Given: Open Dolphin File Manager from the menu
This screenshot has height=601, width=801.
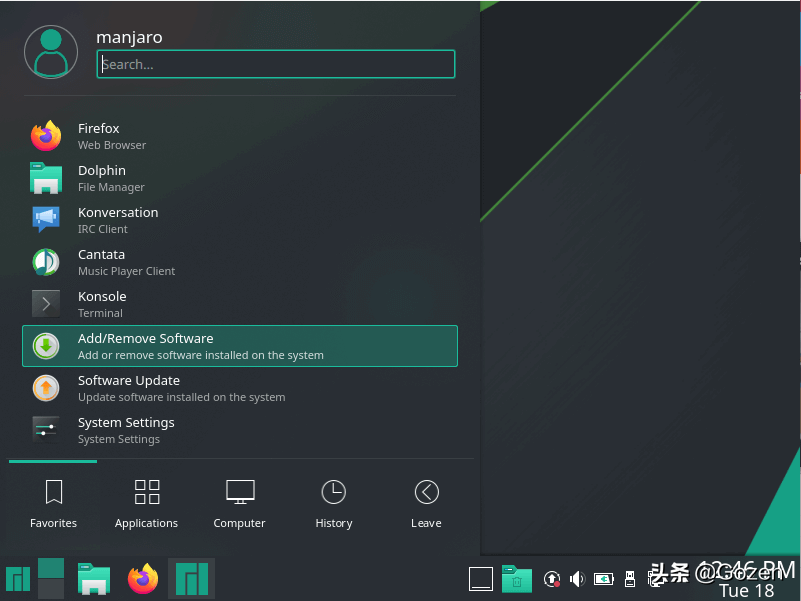Looking at the screenshot, I should click(x=240, y=178).
